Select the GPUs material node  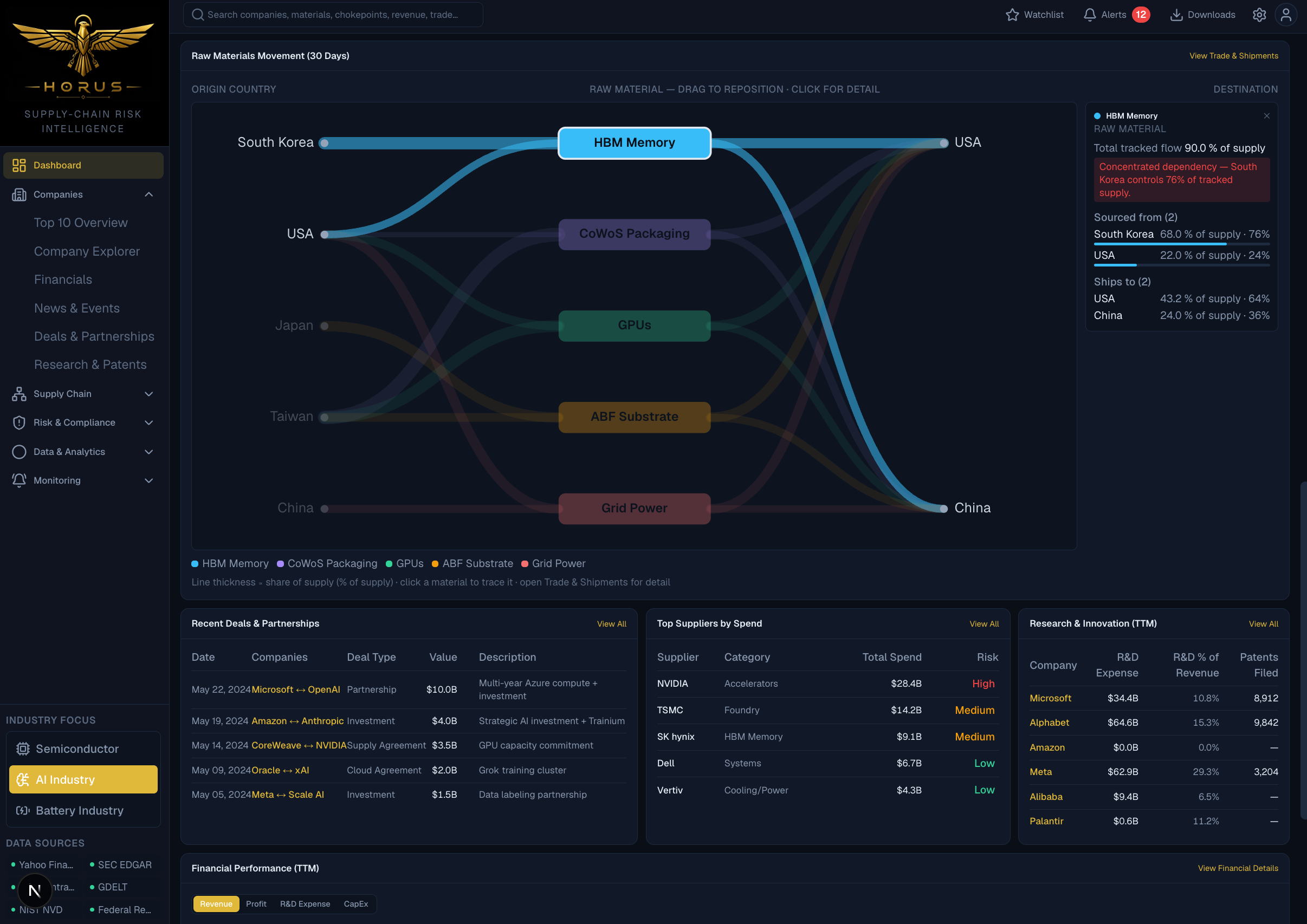pos(635,326)
